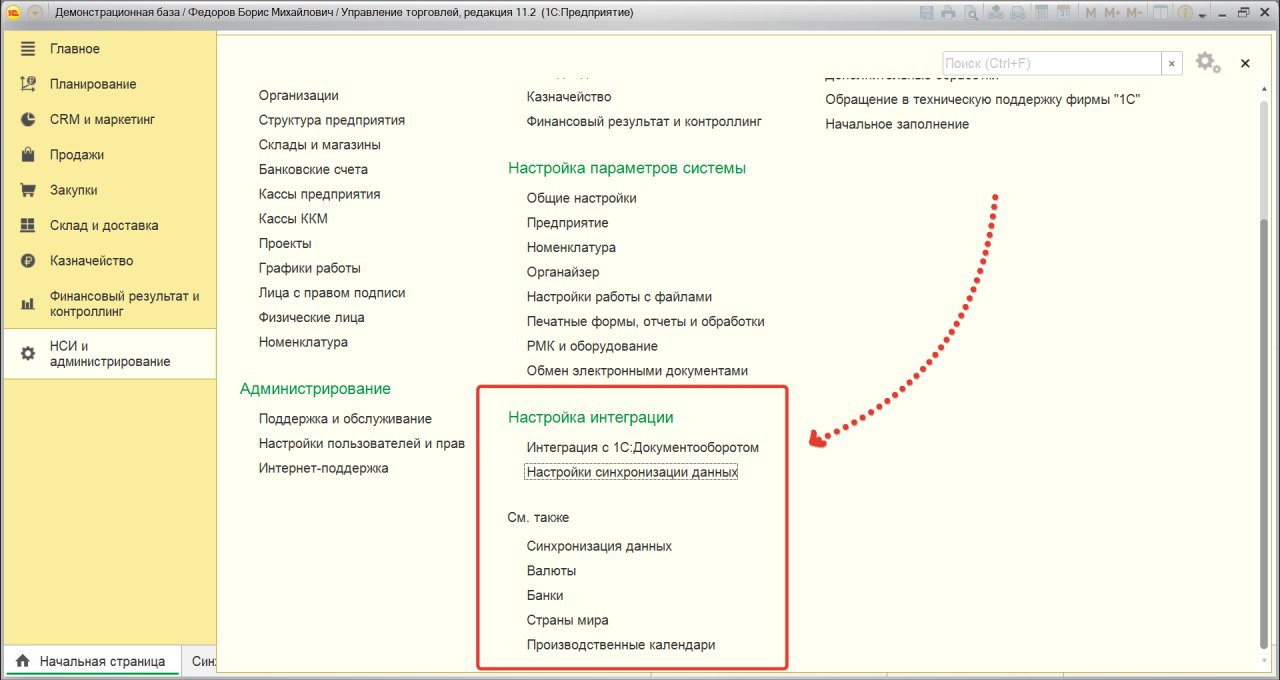This screenshot has width=1280, height=680.
Task: Open Настройки синхронизации данных link
Action: coord(631,472)
